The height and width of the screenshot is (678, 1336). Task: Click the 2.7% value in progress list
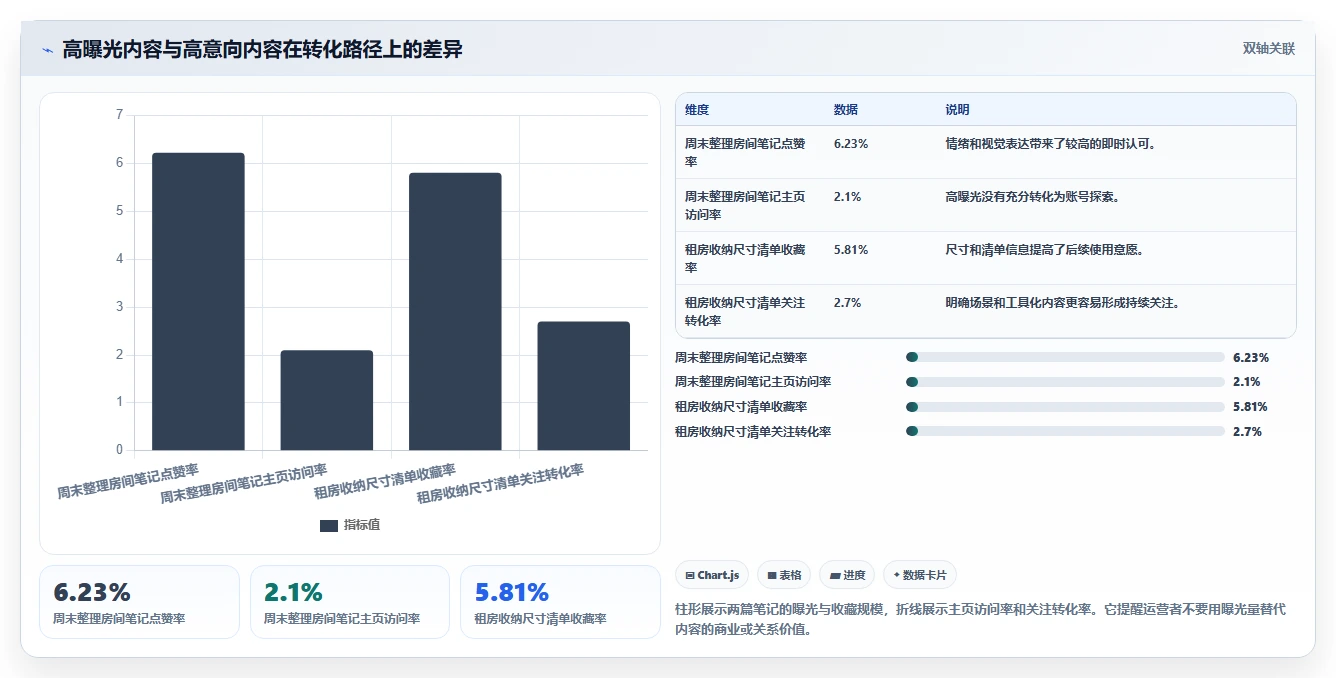[1247, 432]
